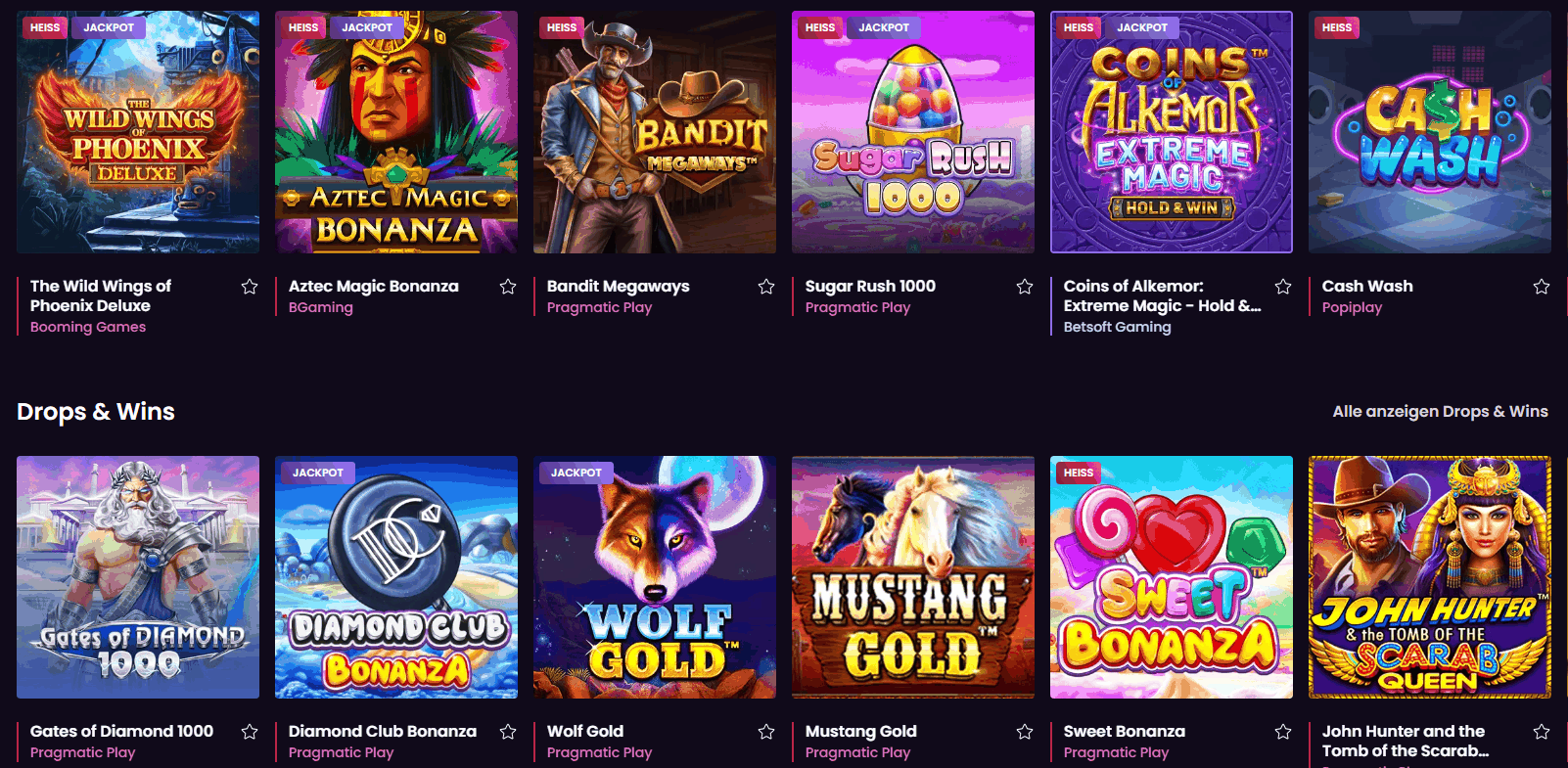Toggle favorite for Wild Wings of Phoenix Deluxe
1568x768 pixels.
(250, 287)
